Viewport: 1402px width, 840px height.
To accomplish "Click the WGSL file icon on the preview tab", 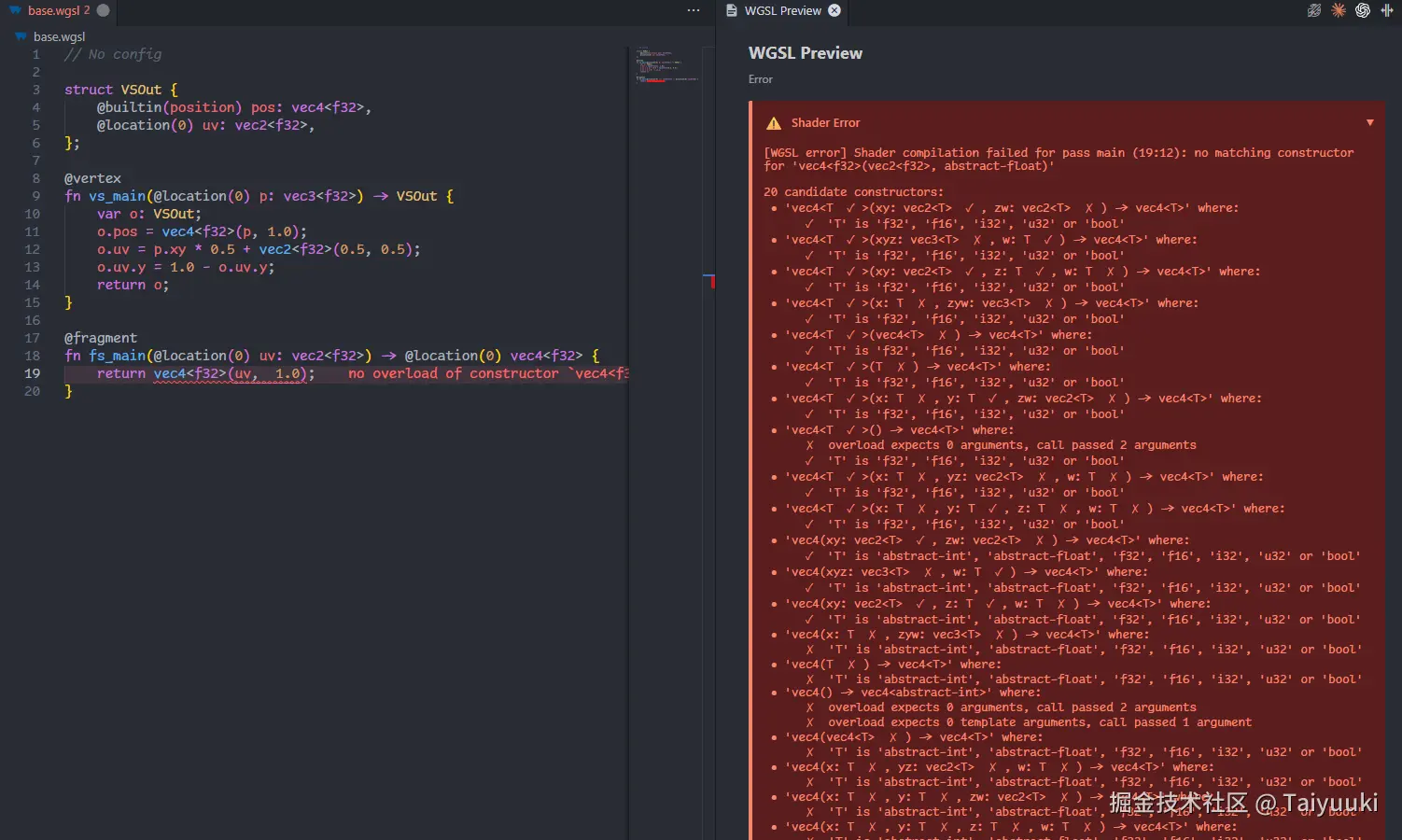I will 729,12.
